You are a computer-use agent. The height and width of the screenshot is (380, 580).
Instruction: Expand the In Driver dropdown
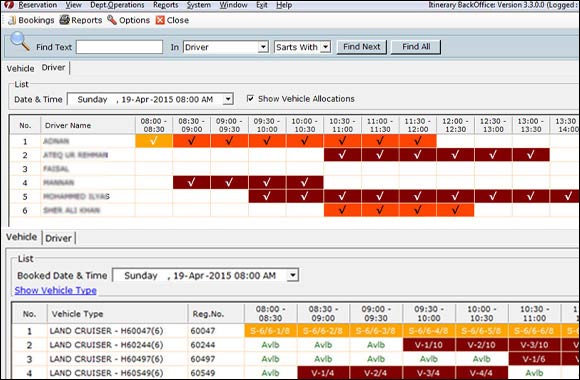click(263, 47)
